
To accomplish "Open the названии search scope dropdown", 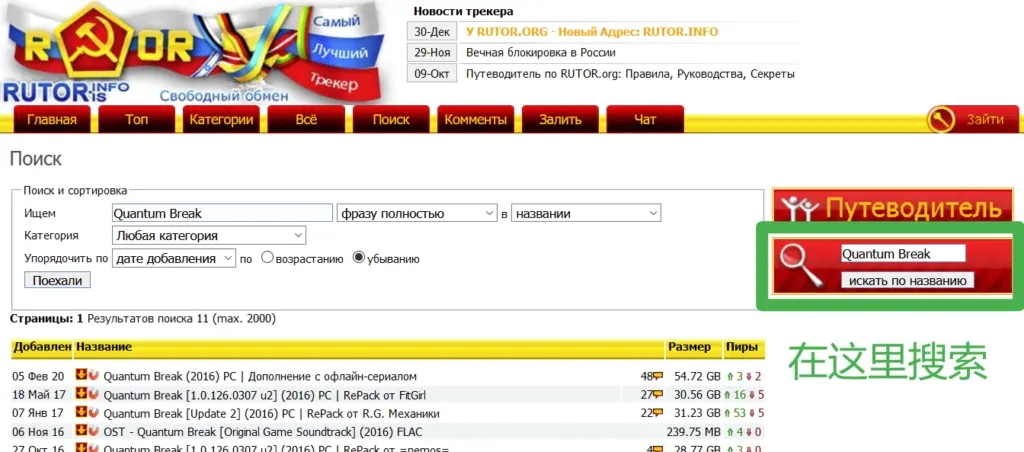I will pos(585,213).
